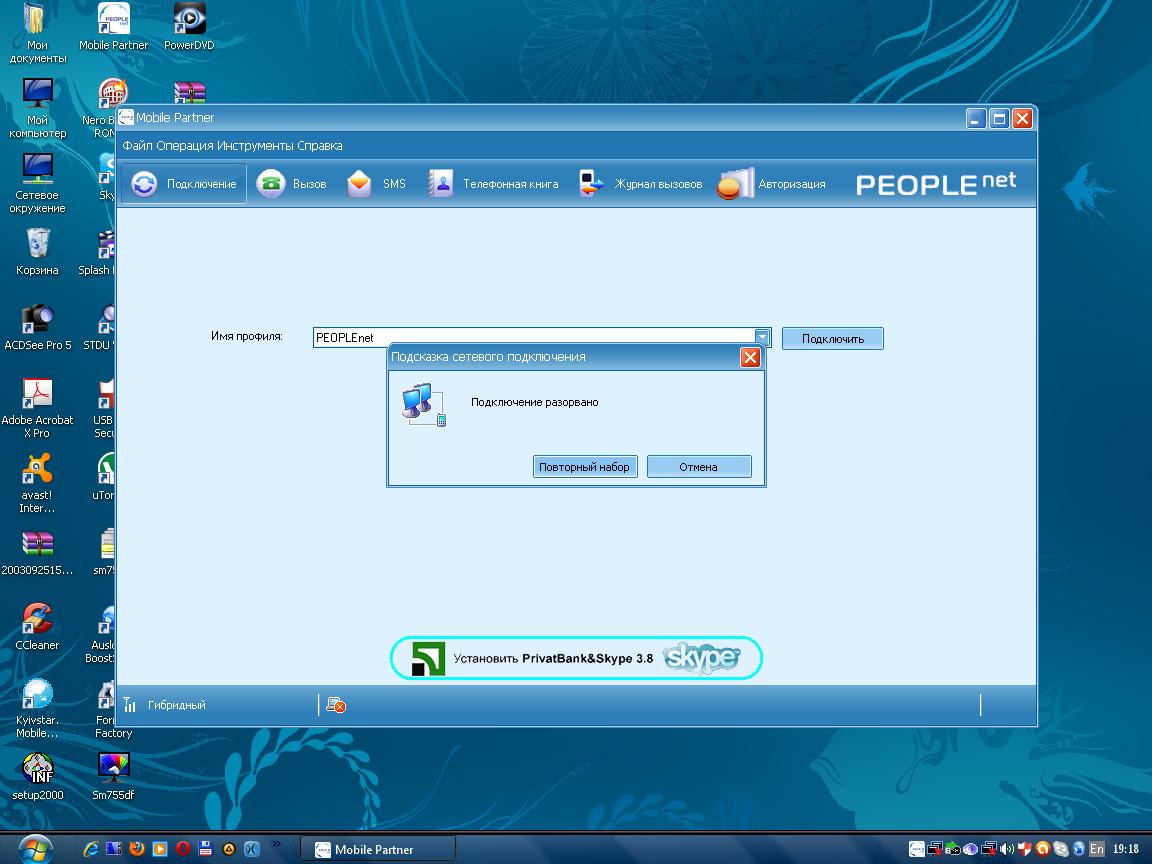Click the signal strength icon beside Гибридный
This screenshot has width=1152, height=864.
point(130,705)
